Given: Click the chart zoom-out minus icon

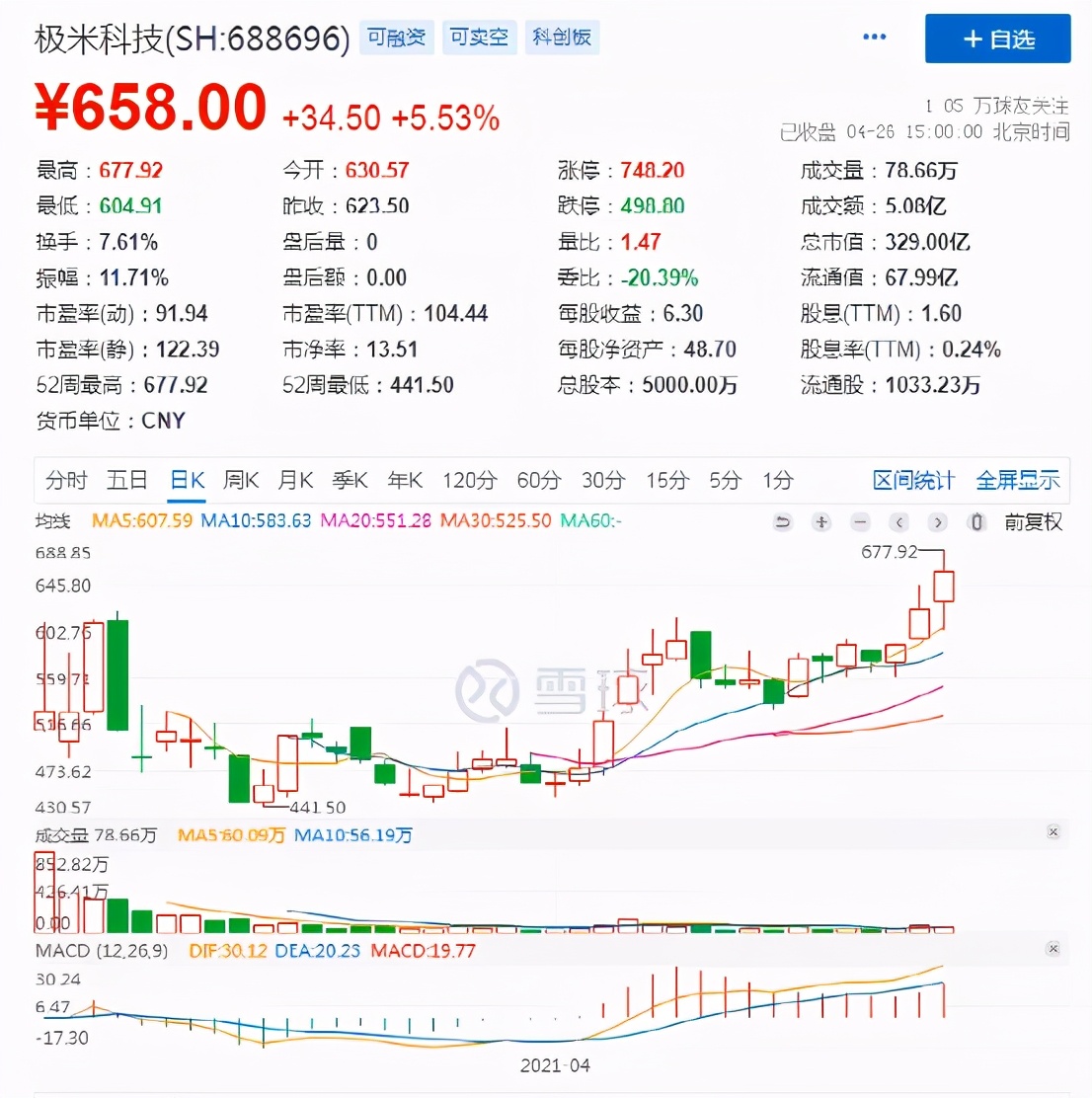Looking at the screenshot, I should (861, 522).
